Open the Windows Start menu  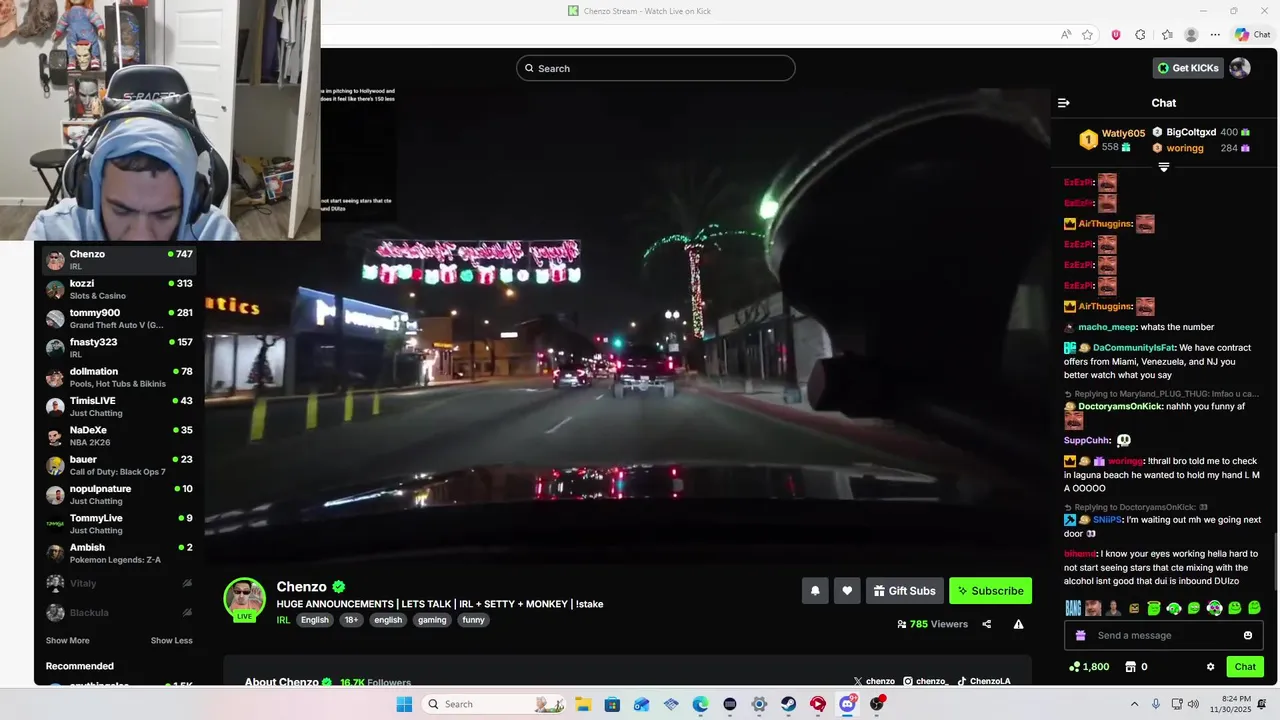404,704
